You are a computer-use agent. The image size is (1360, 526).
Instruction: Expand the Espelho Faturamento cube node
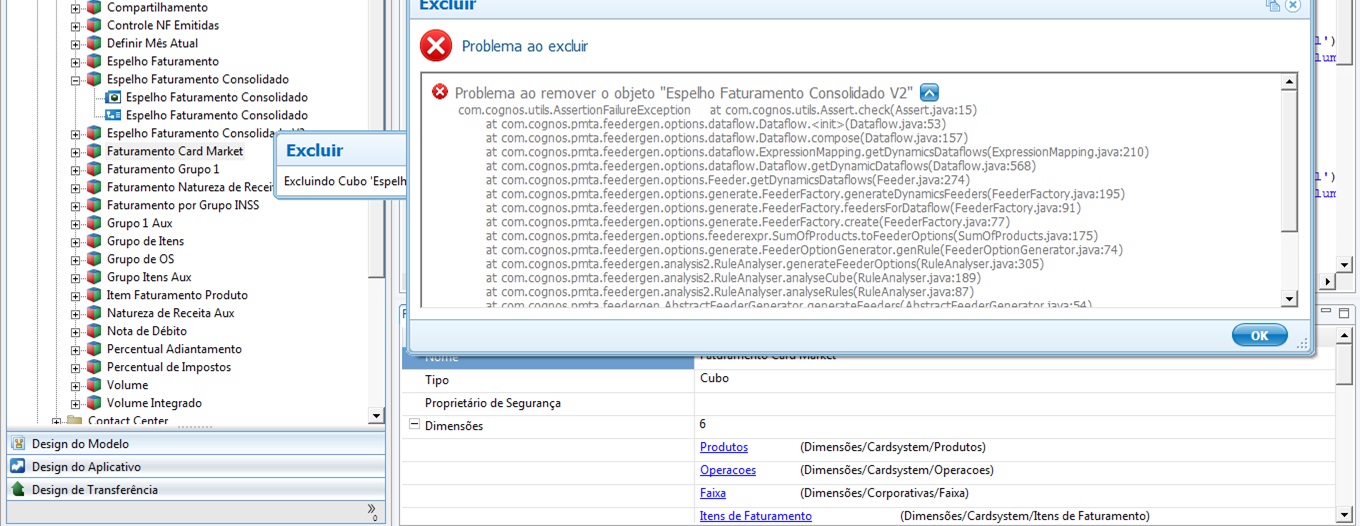(x=76, y=62)
